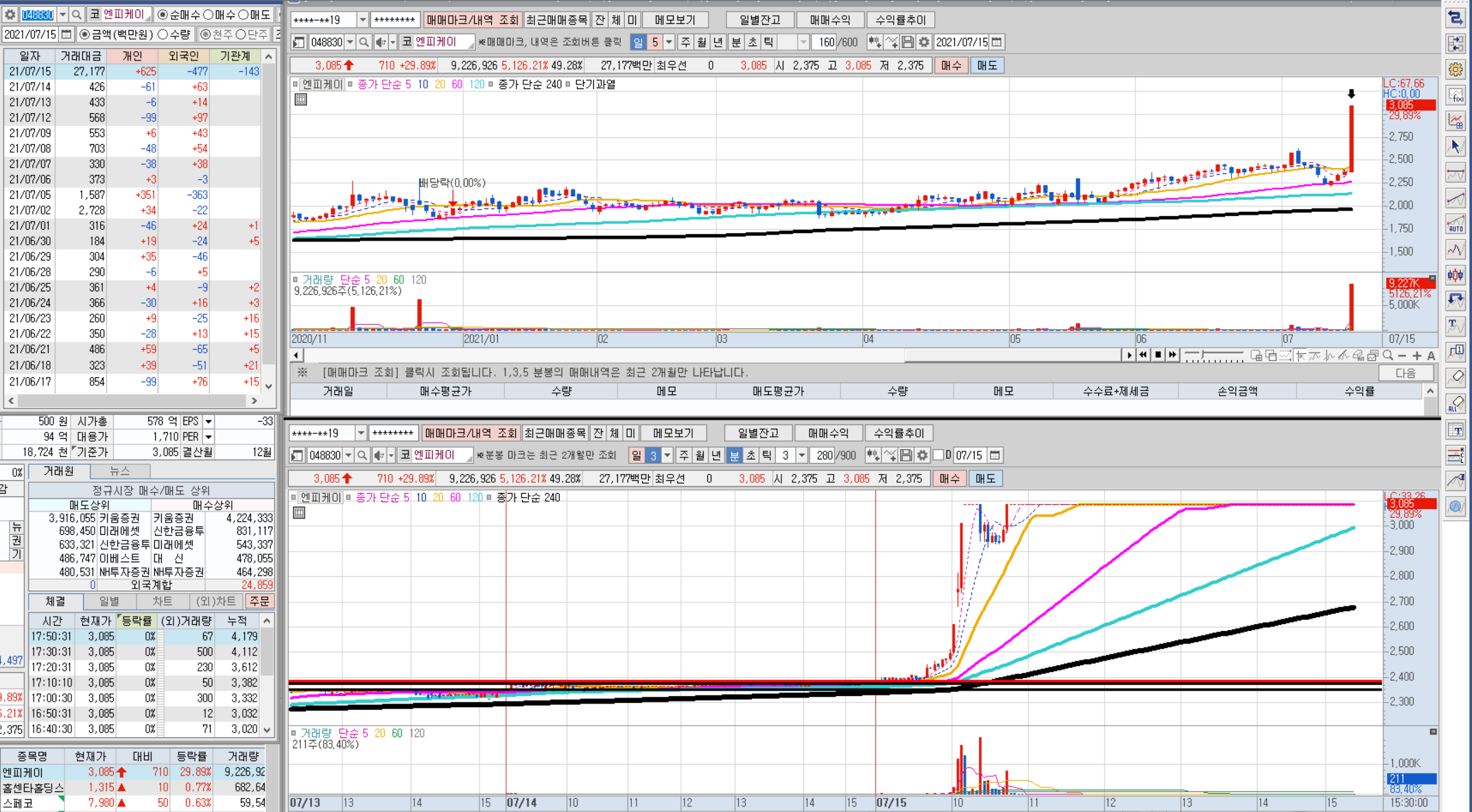
Task: Click the chart settings gear in the bottom chart toolbar
Action: tap(923, 455)
